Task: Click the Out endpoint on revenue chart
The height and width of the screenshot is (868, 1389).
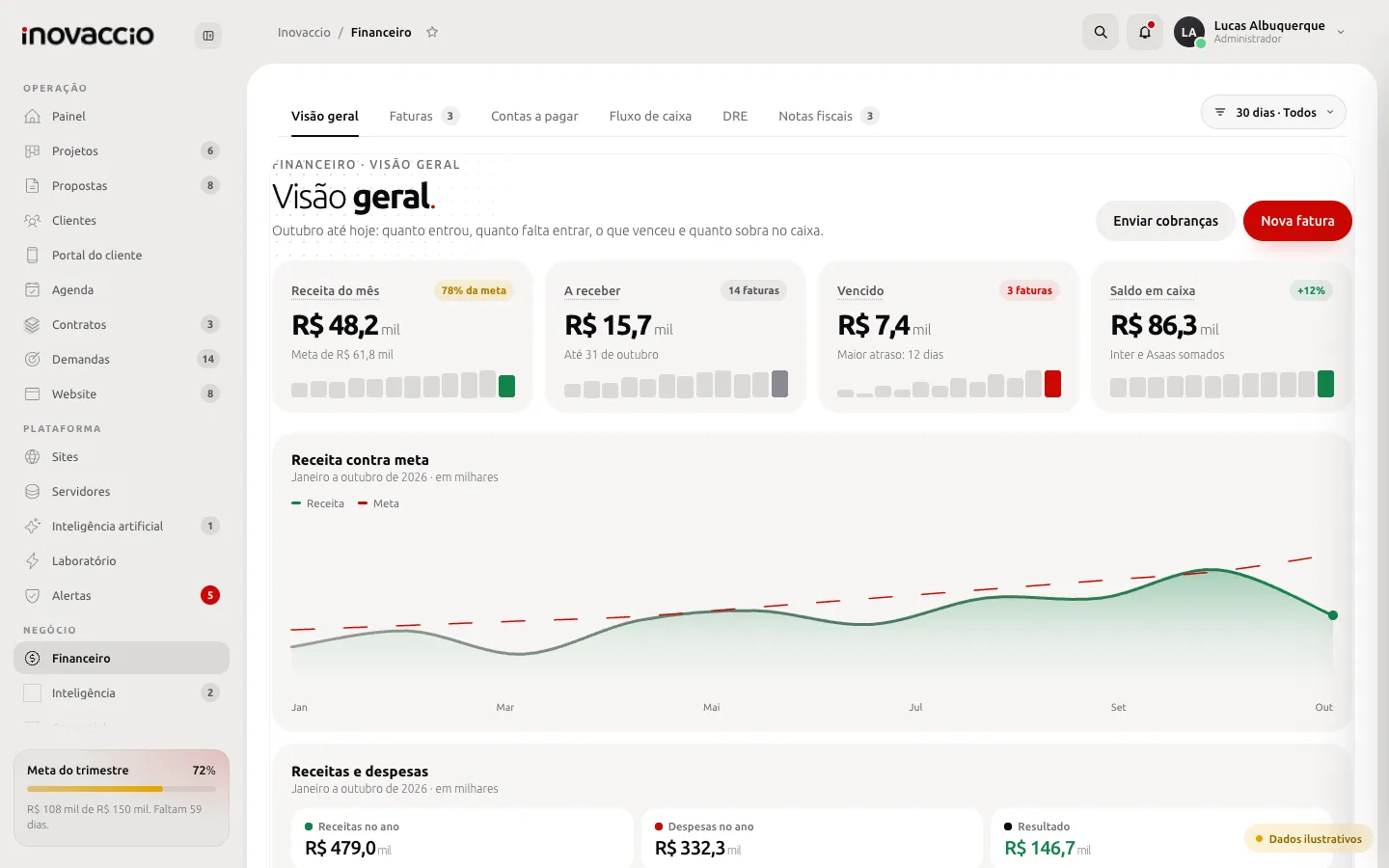Action: click(x=1333, y=615)
